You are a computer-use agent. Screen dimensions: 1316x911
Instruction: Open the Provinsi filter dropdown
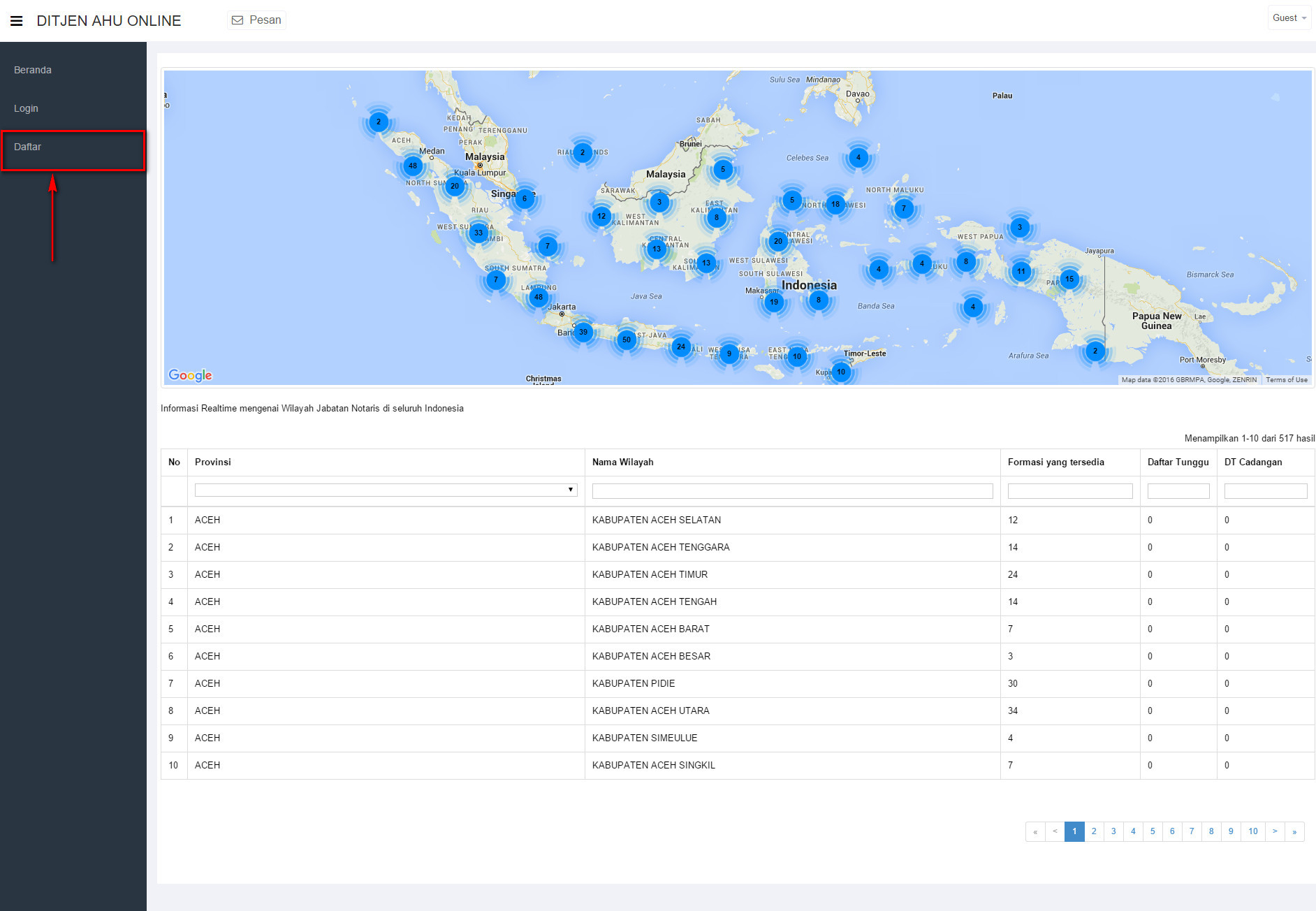point(386,490)
